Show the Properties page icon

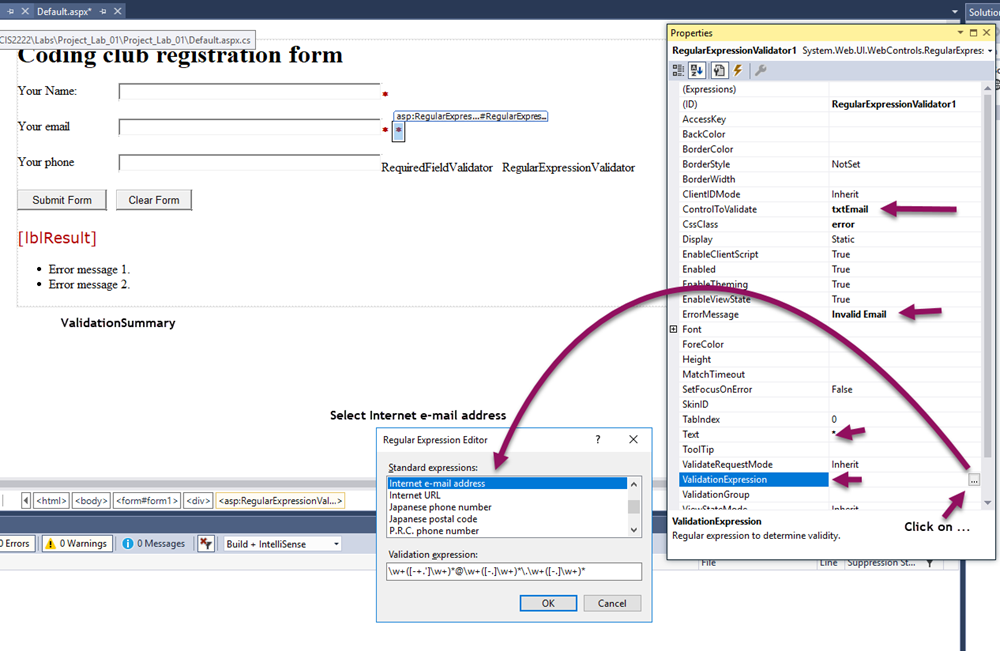[x=719, y=71]
